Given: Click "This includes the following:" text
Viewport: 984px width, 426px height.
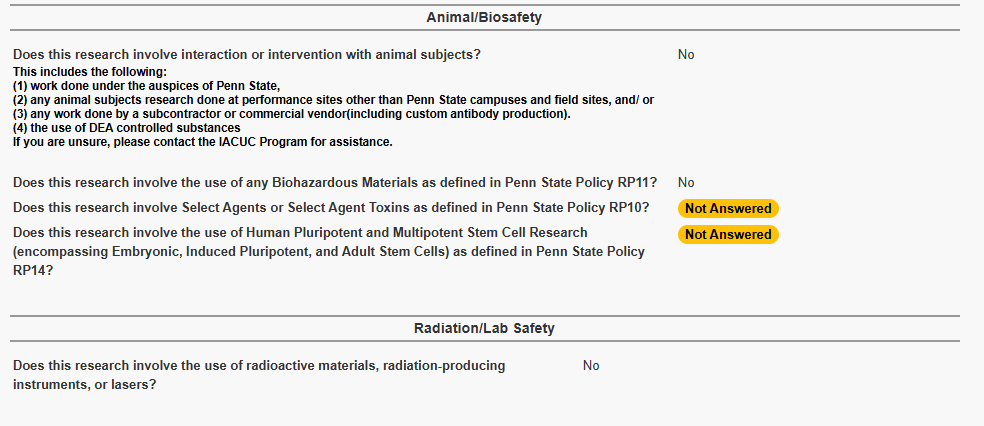Looking at the screenshot, I should pos(89,72).
